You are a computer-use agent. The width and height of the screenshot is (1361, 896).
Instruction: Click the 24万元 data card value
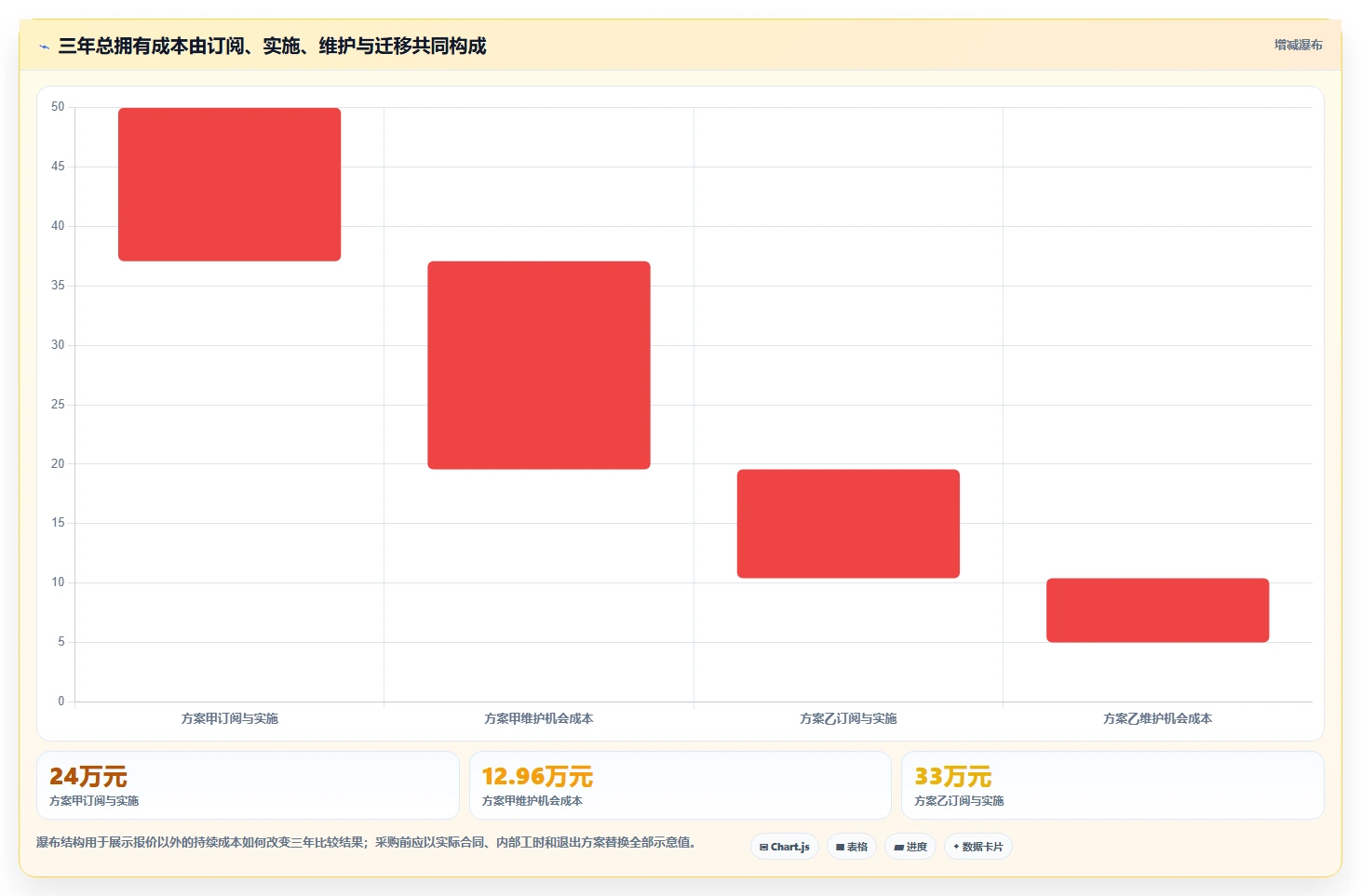pyautogui.click(x=88, y=776)
